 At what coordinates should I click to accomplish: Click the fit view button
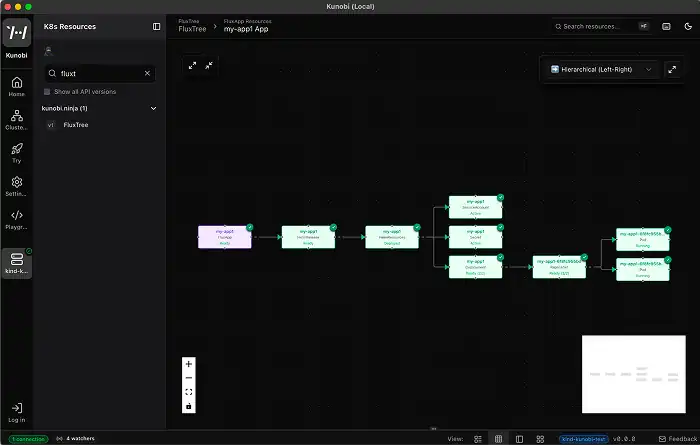[x=188, y=391]
